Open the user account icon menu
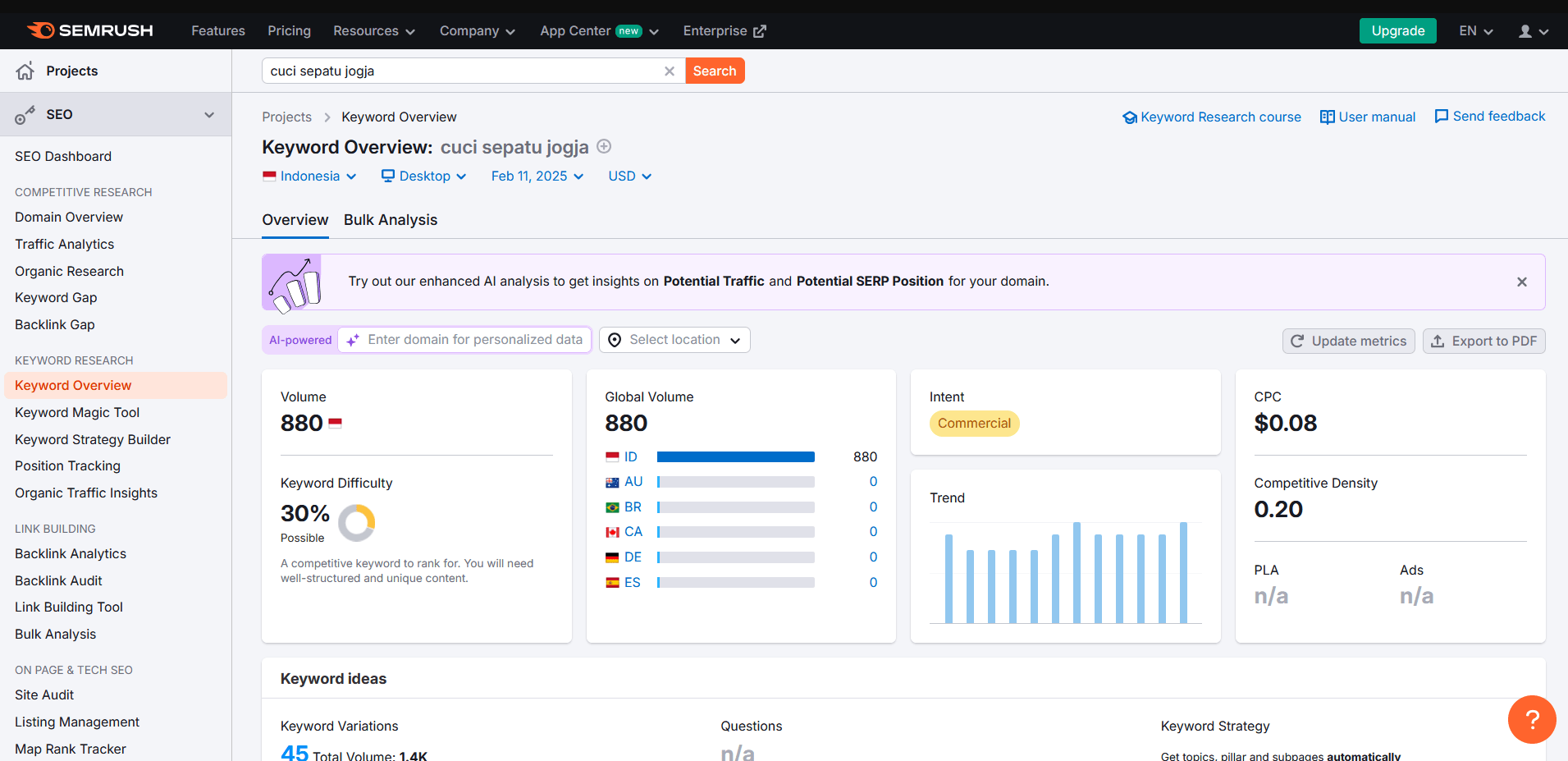This screenshot has width=1568, height=761. tap(1532, 31)
